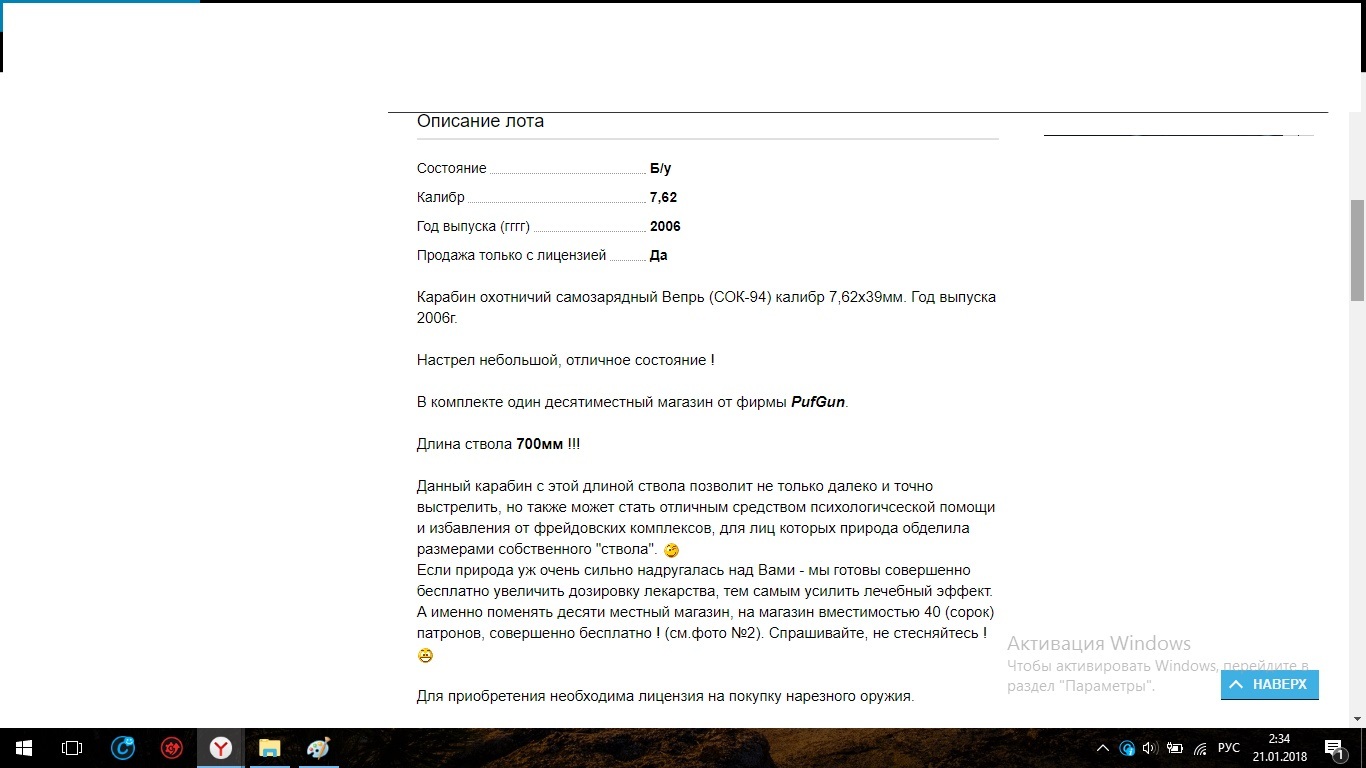
Task: Open the Windows Start menu
Action: (24, 748)
